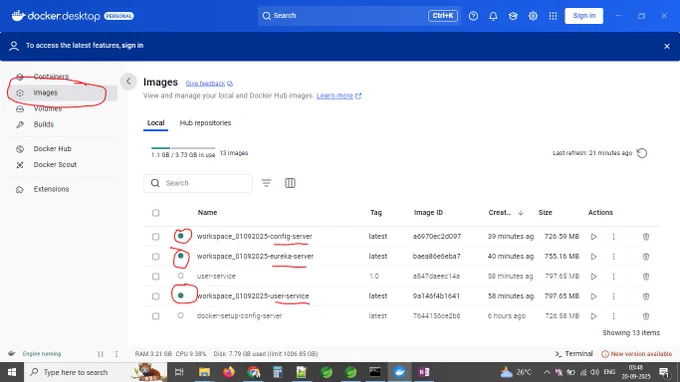
Task: Run the workspace_01092025-user-service image
Action: (x=594, y=297)
